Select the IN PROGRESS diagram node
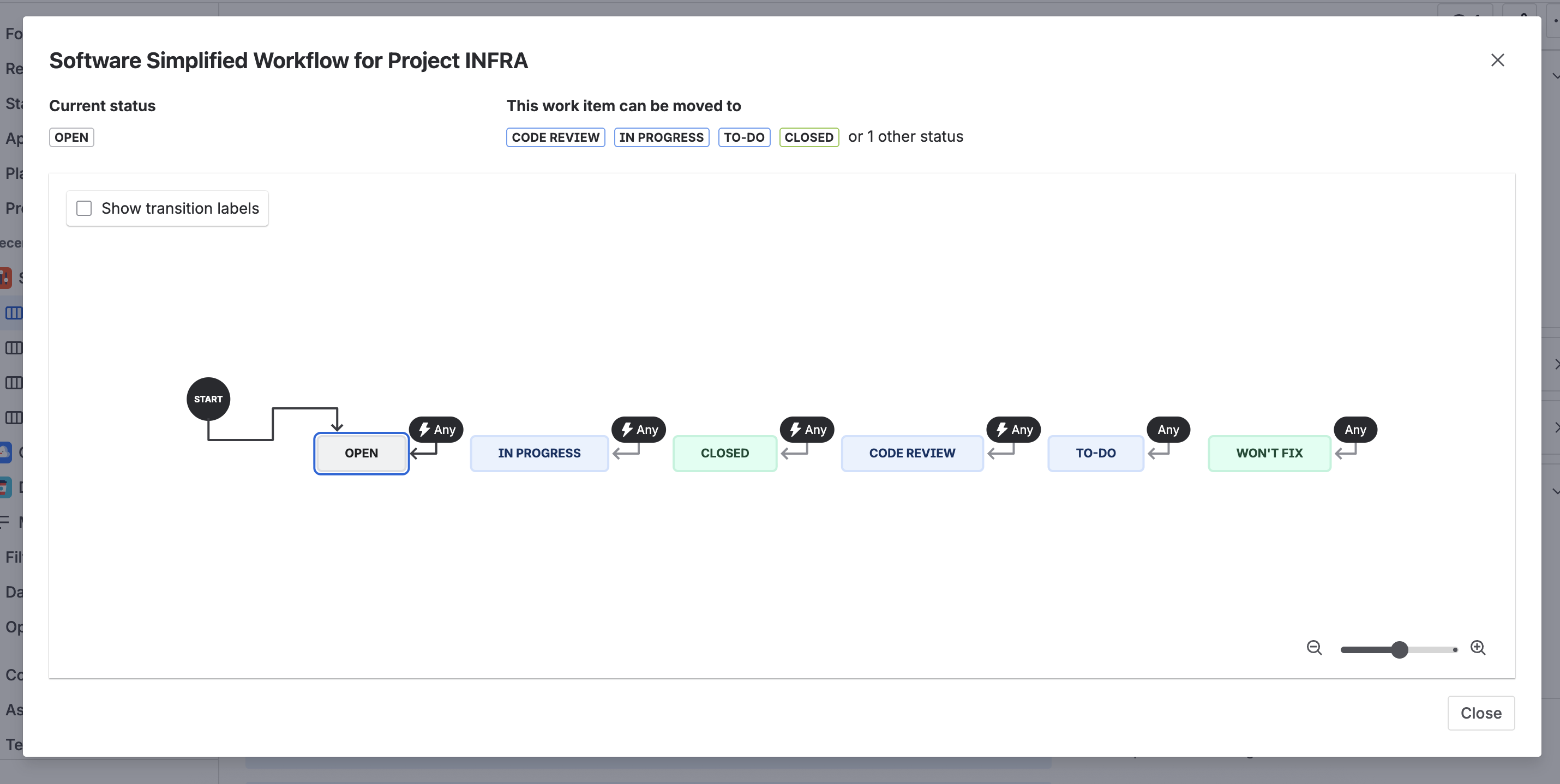Image resolution: width=1560 pixels, height=784 pixels. click(x=539, y=453)
